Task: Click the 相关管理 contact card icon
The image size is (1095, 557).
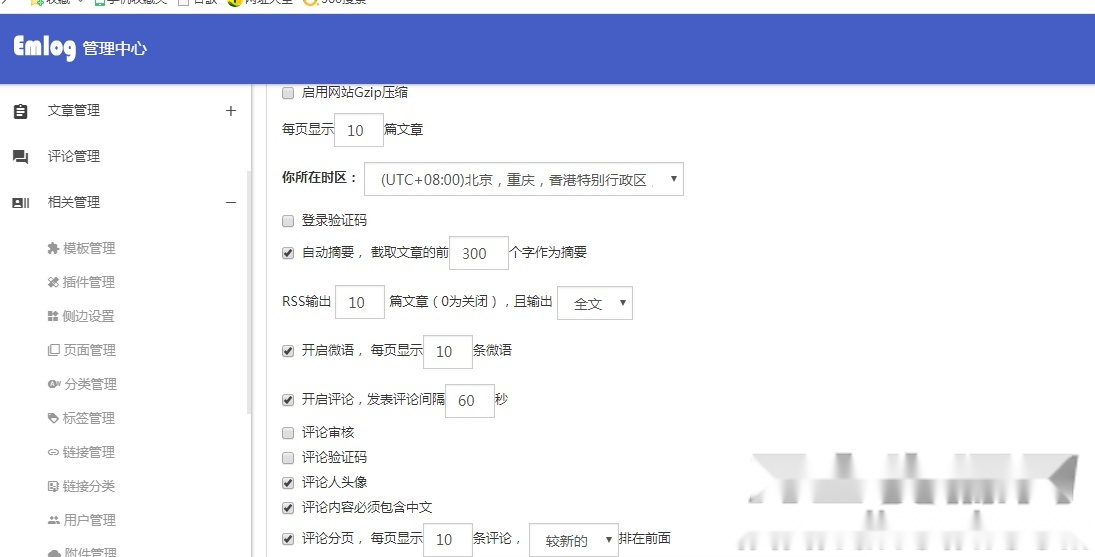Action: click(21, 203)
